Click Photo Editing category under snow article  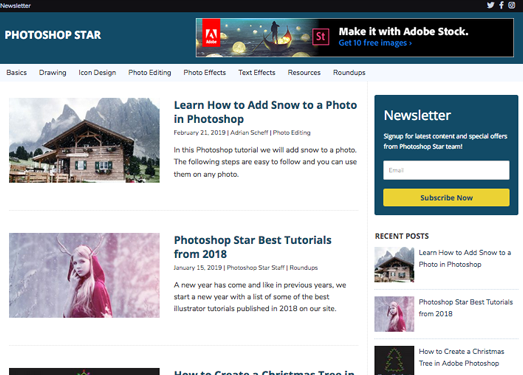[292, 132]
